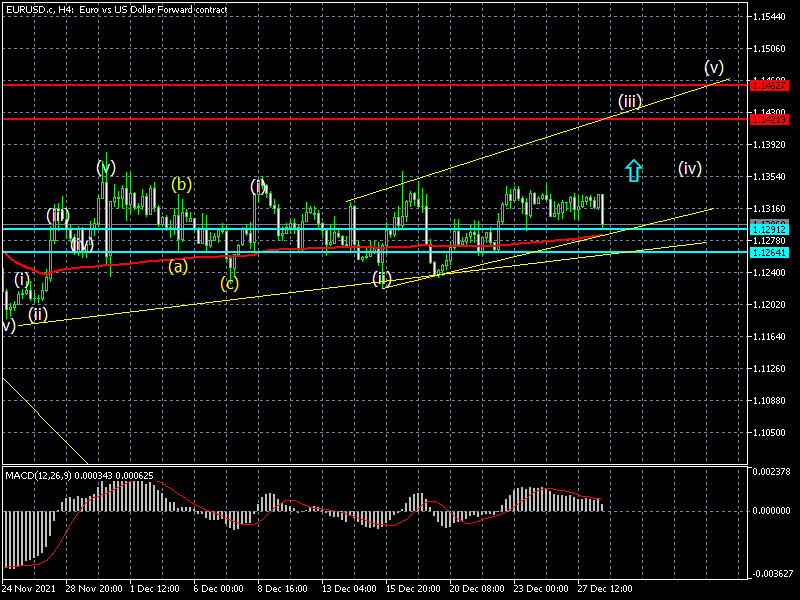Click the 1.13540 price axis value

(769, 177)
